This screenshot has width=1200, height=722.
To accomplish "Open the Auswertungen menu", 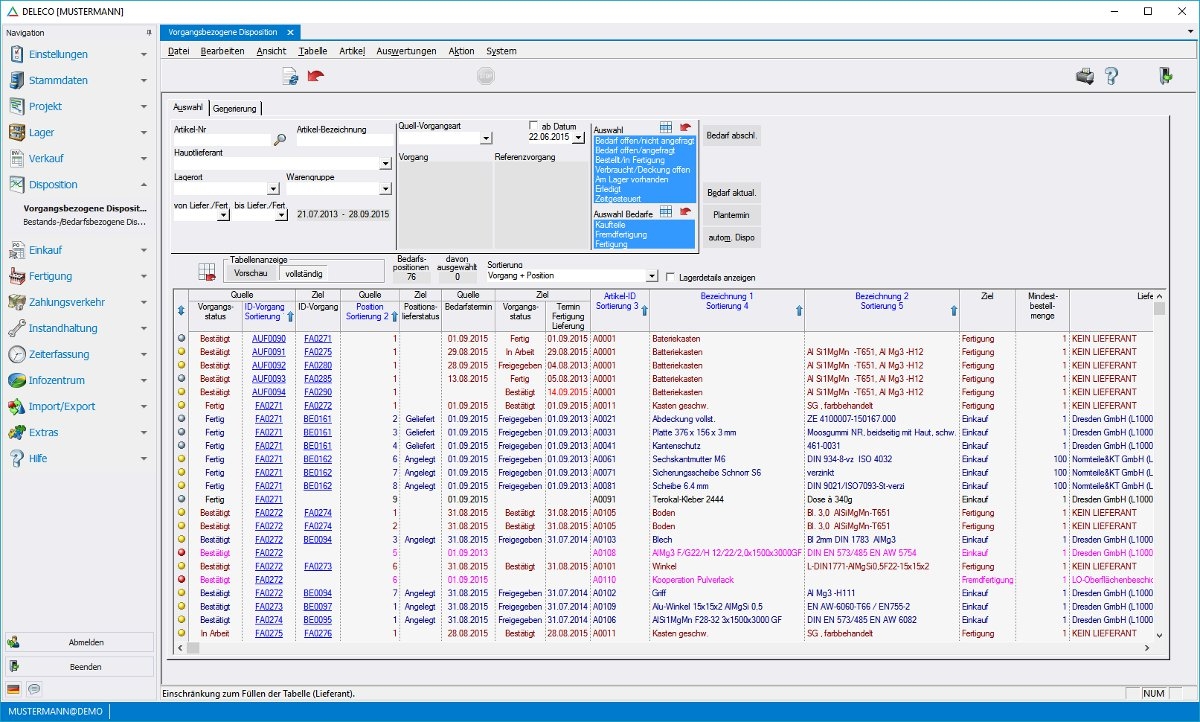I will click(x=406, y=51).
